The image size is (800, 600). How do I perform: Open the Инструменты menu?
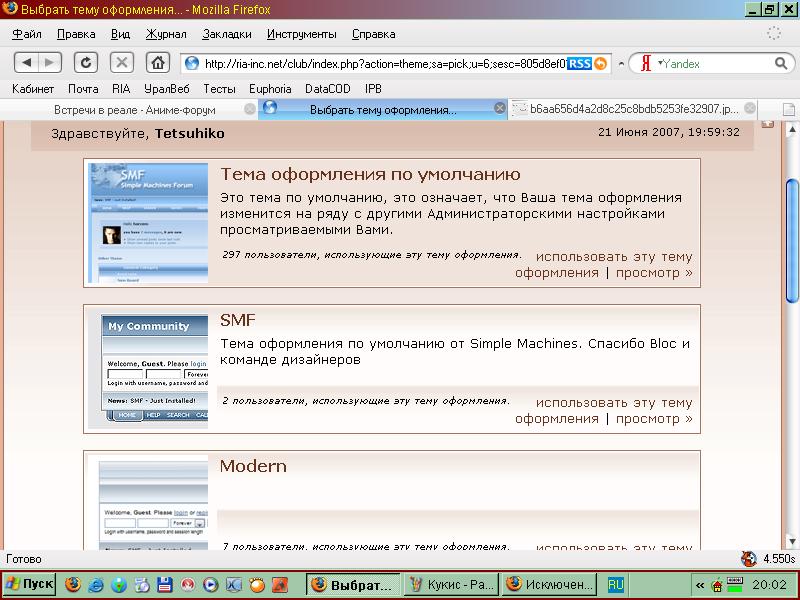[302, 34]
